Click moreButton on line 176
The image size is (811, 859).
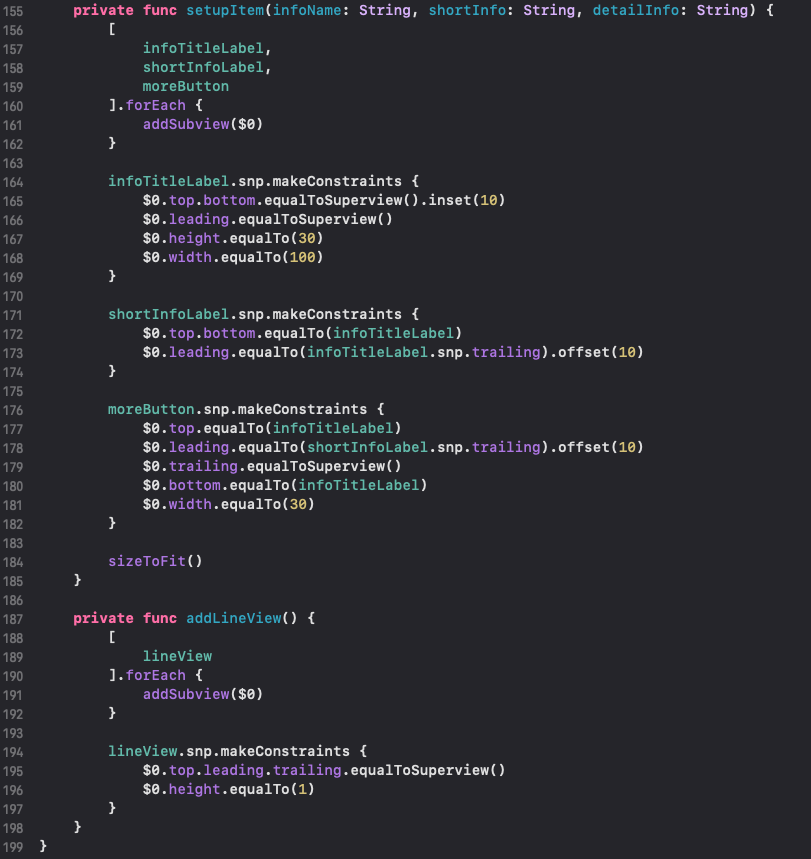pyautogui.click(x=151, y=409)
